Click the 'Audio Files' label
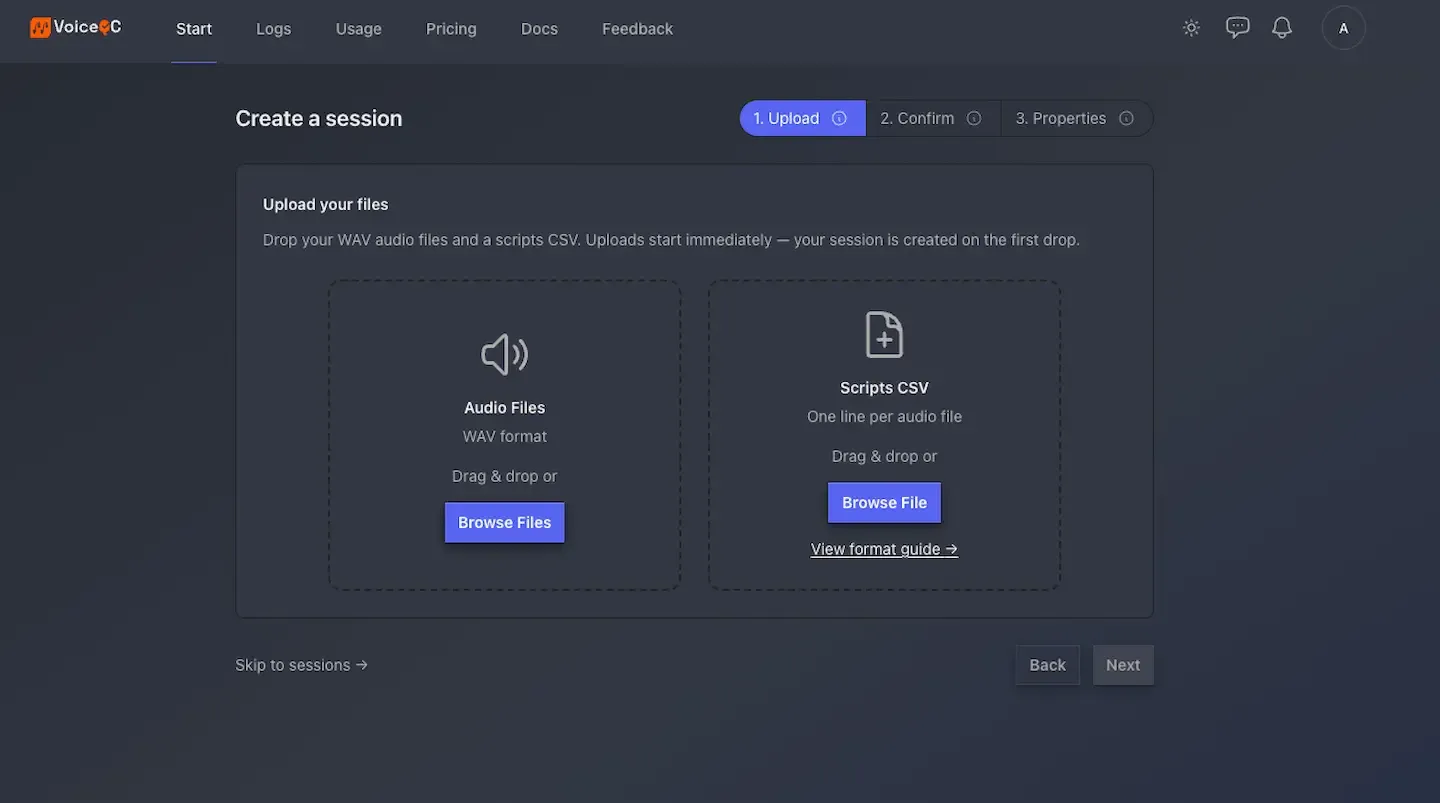This screenshot has height=803, width=1440. pos(505,407)
